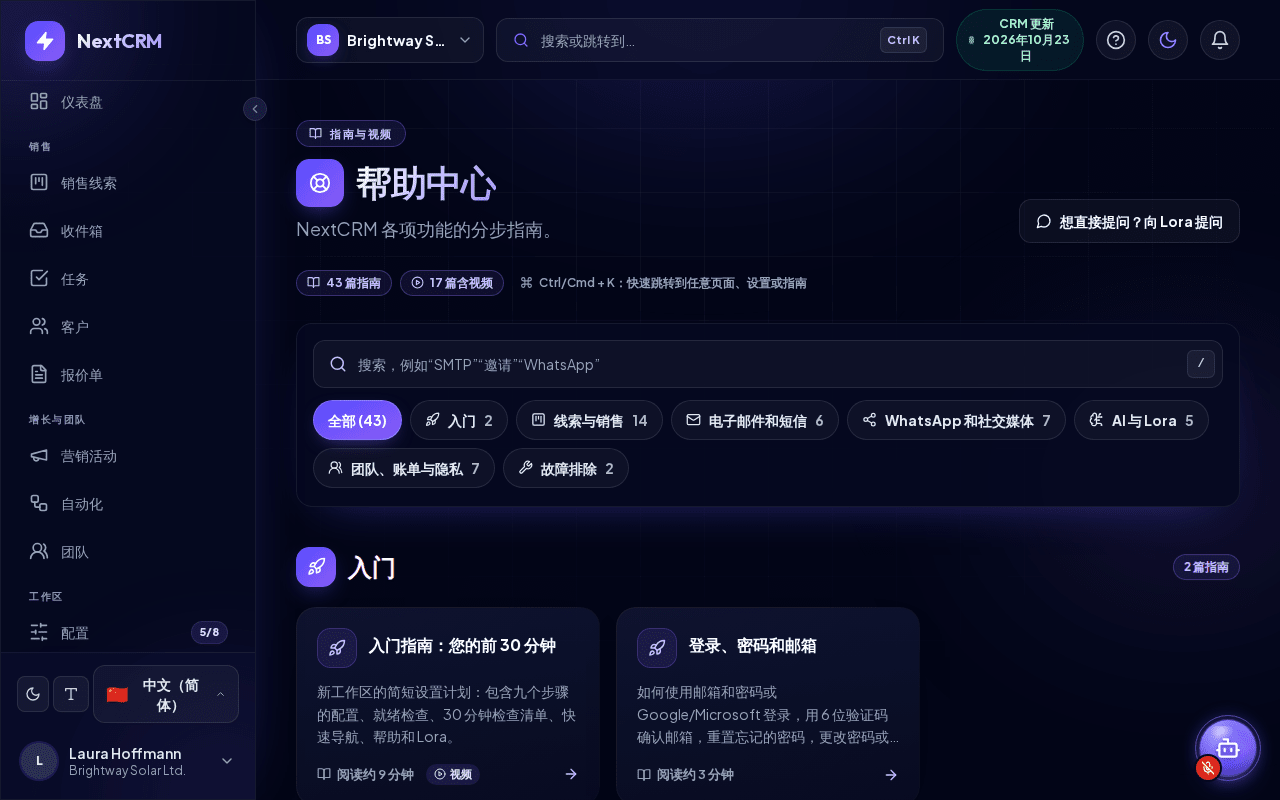Open the 收件箱 inbox

(128, 231)
